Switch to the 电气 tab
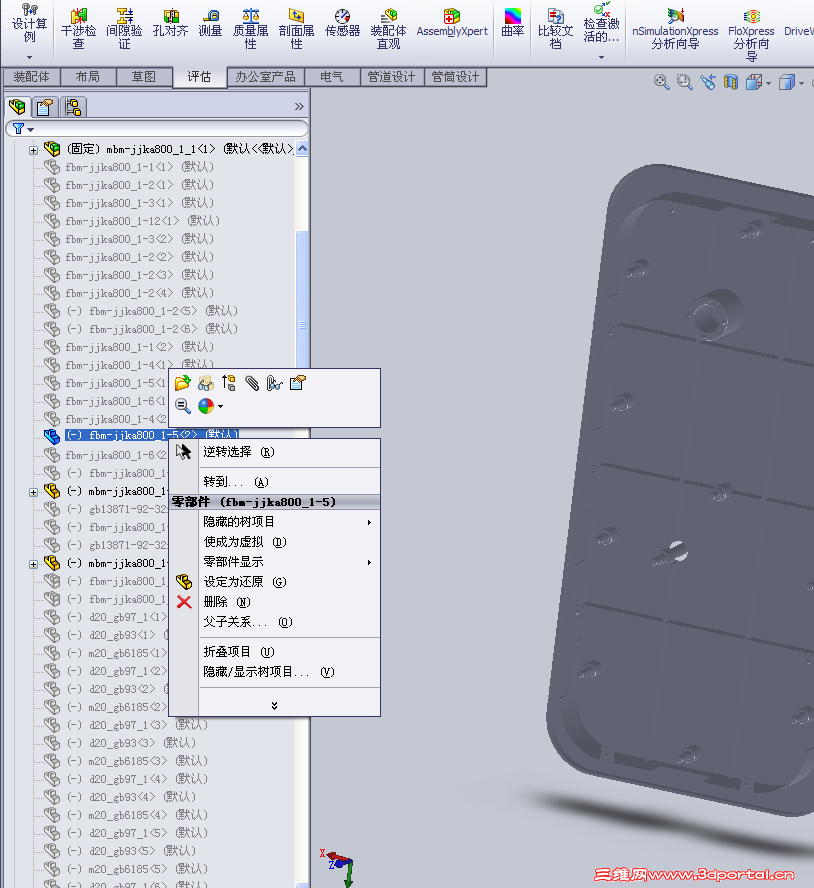The image size is (814, 888). pos(332,76)
